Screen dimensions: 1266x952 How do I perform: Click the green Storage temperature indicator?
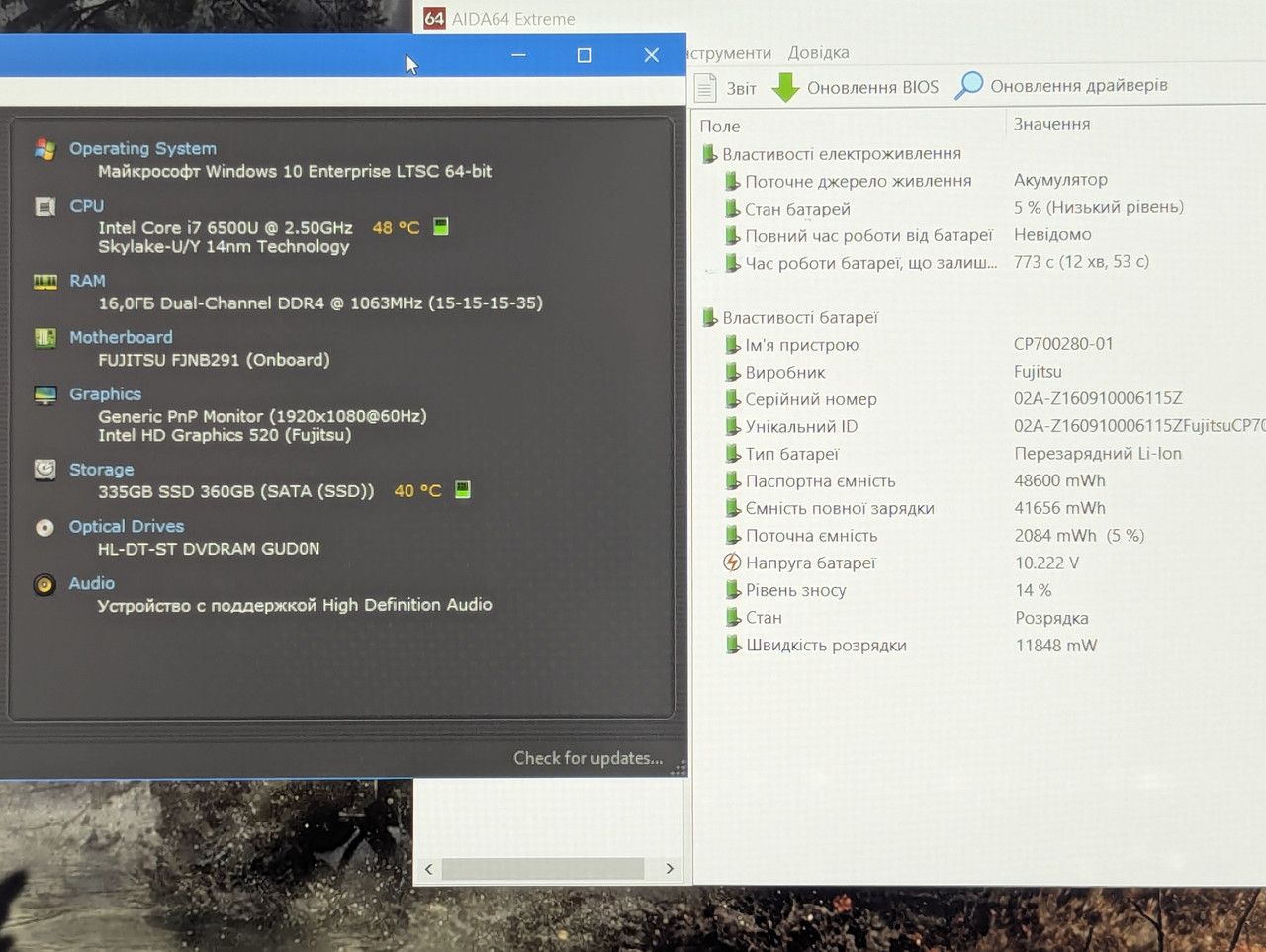point(462,489)
